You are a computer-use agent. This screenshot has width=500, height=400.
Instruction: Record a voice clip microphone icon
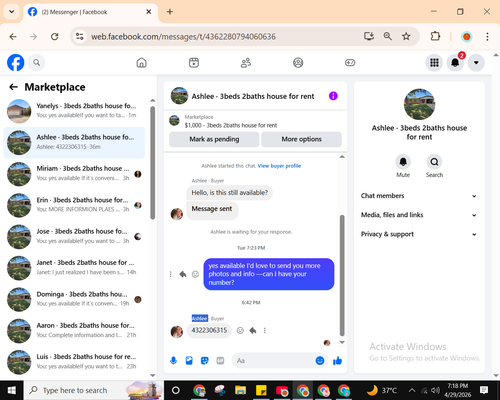point(173,360)
